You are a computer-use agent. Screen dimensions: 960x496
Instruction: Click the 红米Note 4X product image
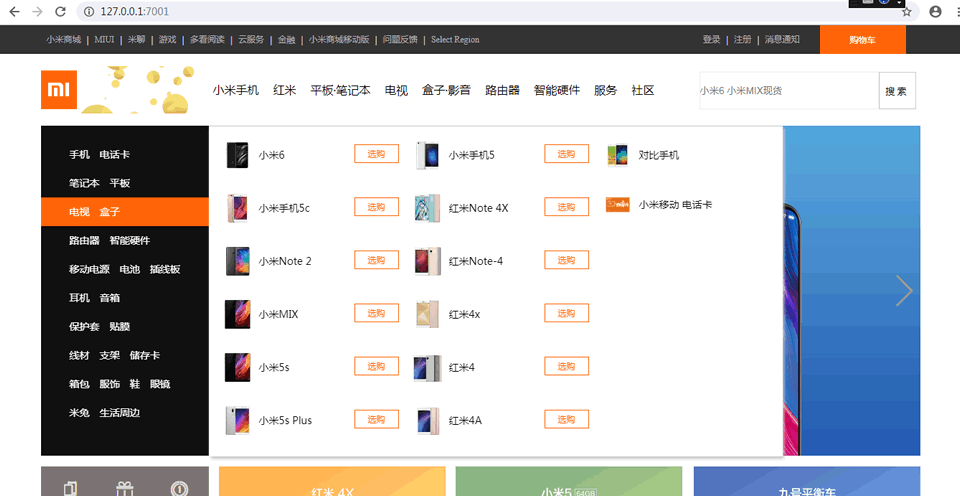tap(427, 208)
